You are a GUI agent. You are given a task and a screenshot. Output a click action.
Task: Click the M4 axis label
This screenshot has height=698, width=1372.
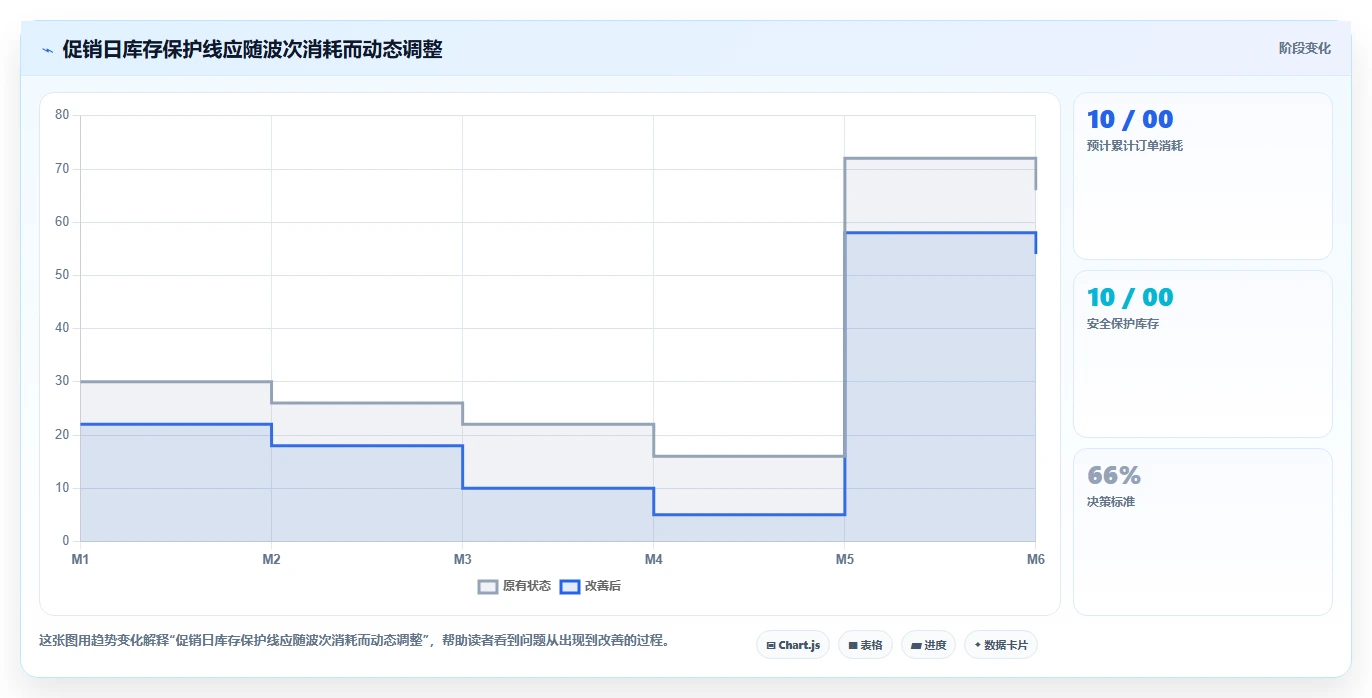(653, 559)
